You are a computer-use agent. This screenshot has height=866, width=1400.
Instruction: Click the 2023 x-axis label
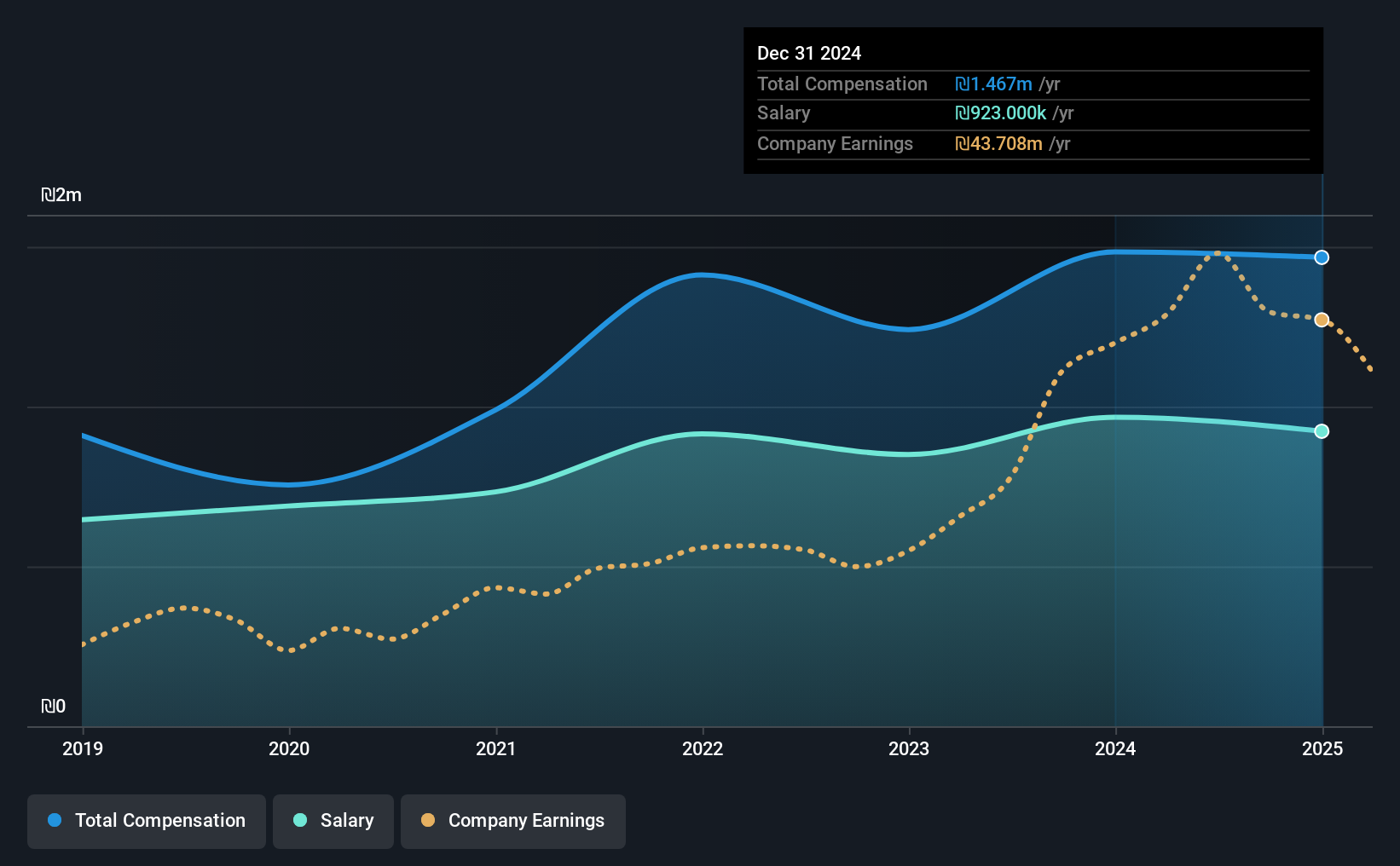[x=909, y=748]
